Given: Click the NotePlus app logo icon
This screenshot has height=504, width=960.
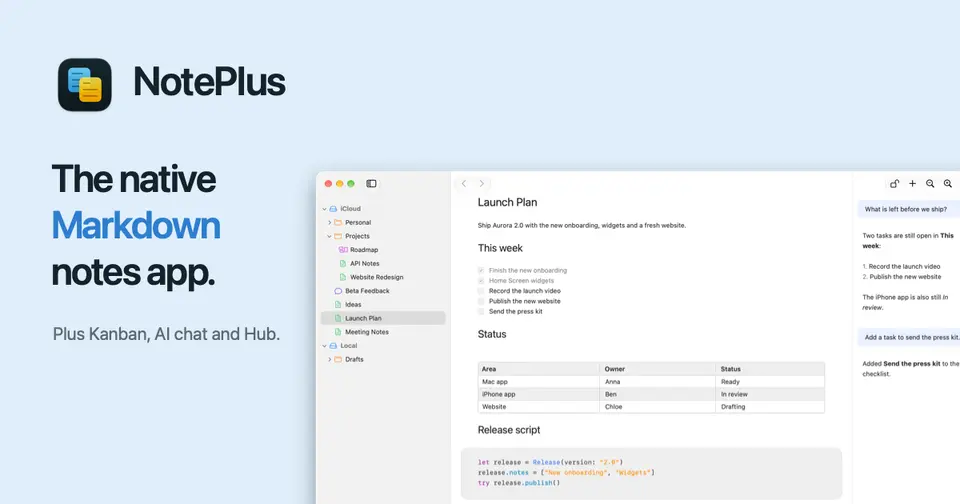Looking at the screenshot, I should [x=84, y=85].
